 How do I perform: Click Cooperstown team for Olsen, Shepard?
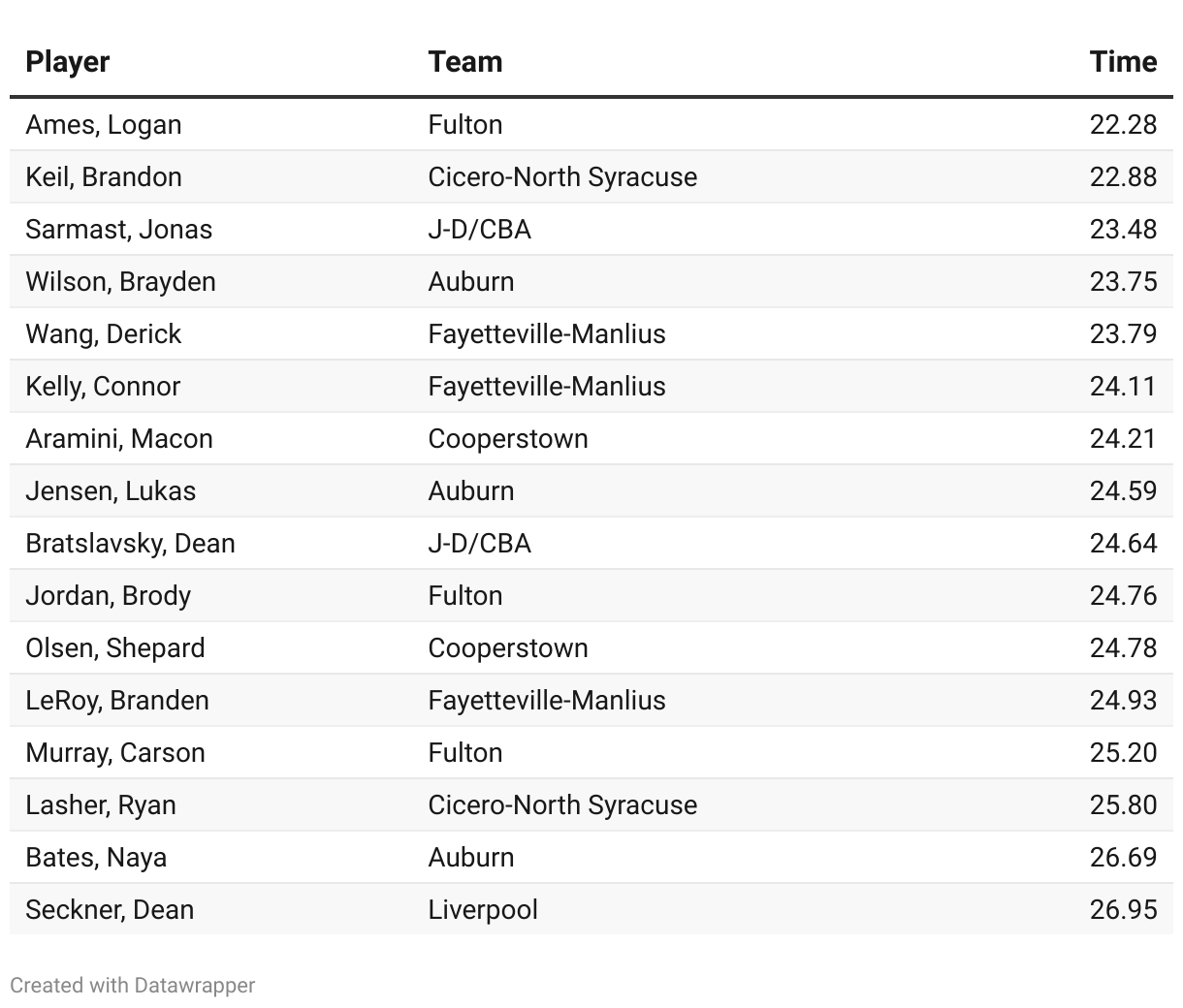[508, 648]
